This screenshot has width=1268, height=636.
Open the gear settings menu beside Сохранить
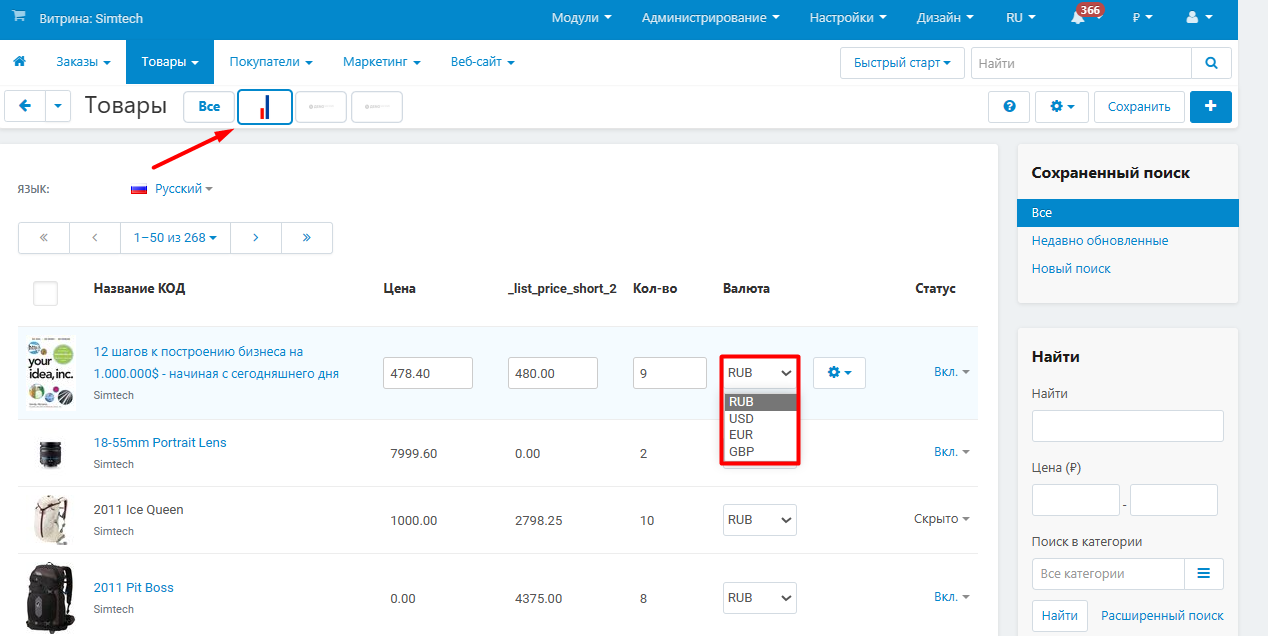[1062, 107]
